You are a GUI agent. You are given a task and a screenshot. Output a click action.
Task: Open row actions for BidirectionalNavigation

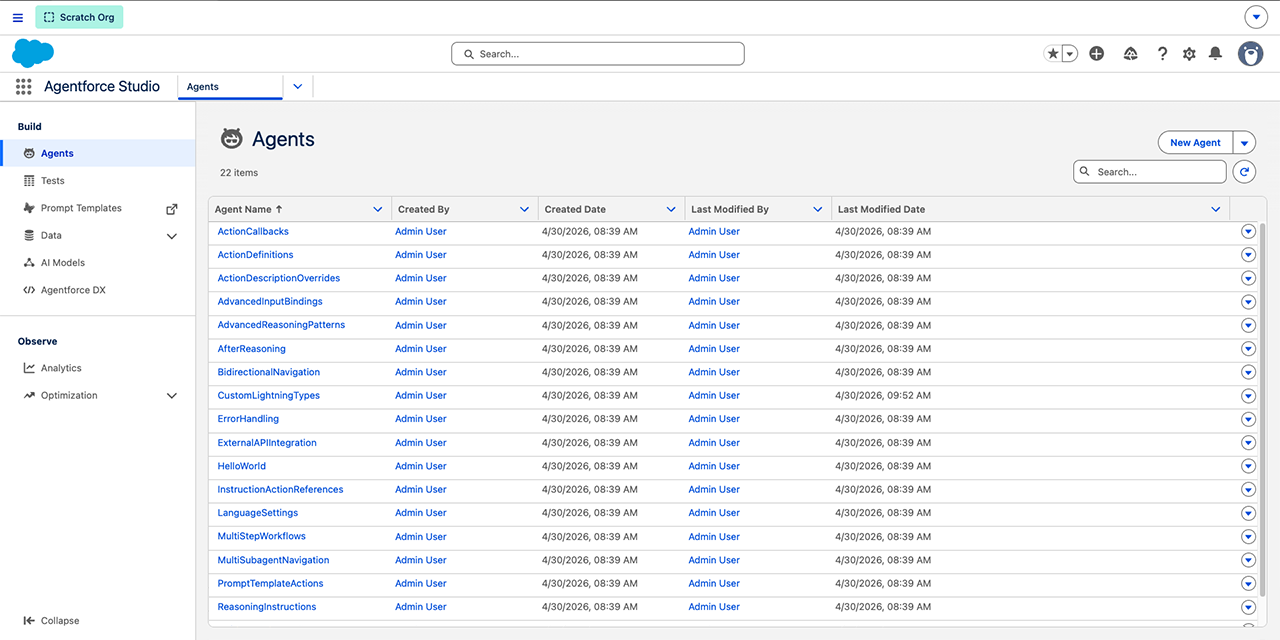click(1248, 372)
